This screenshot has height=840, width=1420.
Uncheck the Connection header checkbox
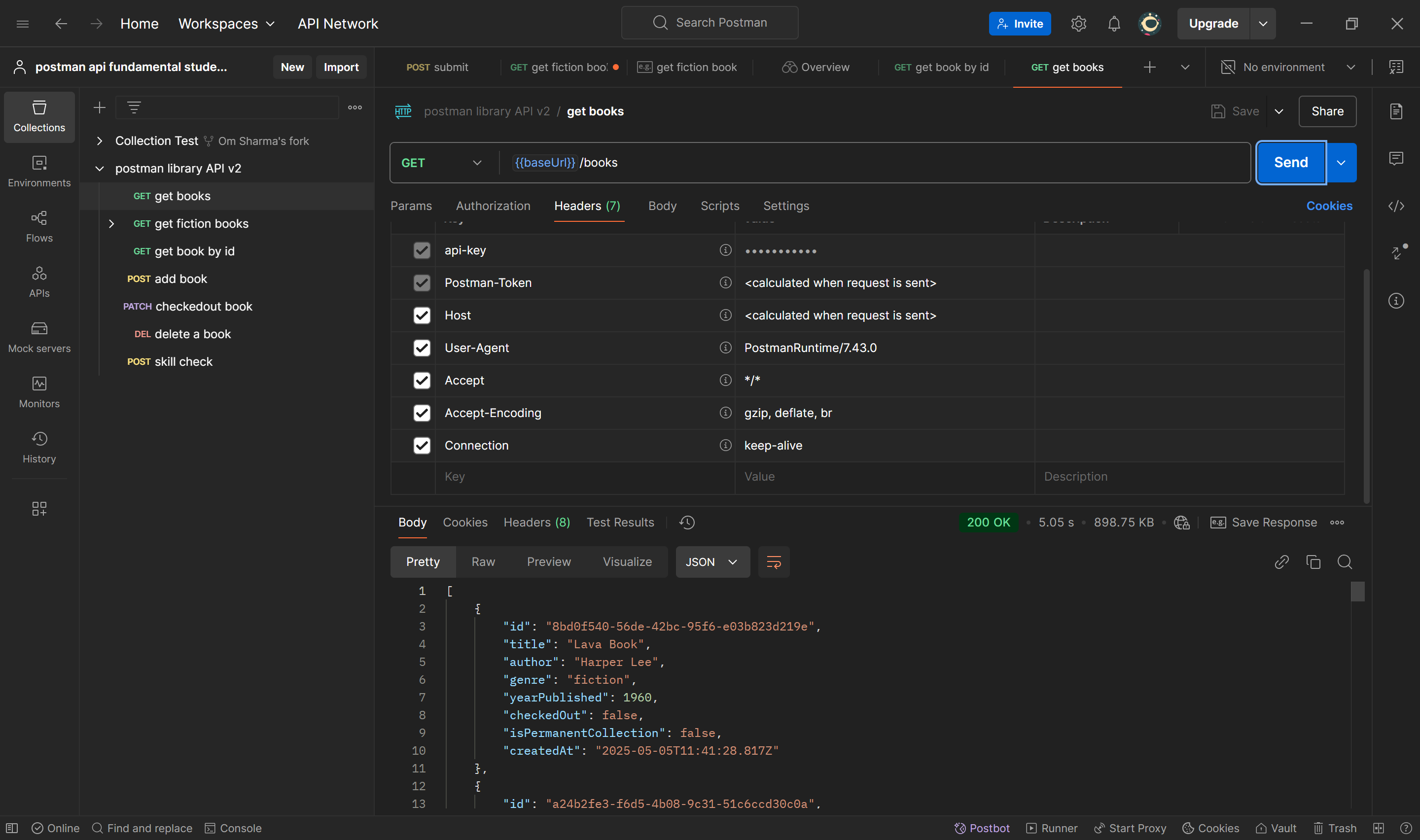coord(422,446)
